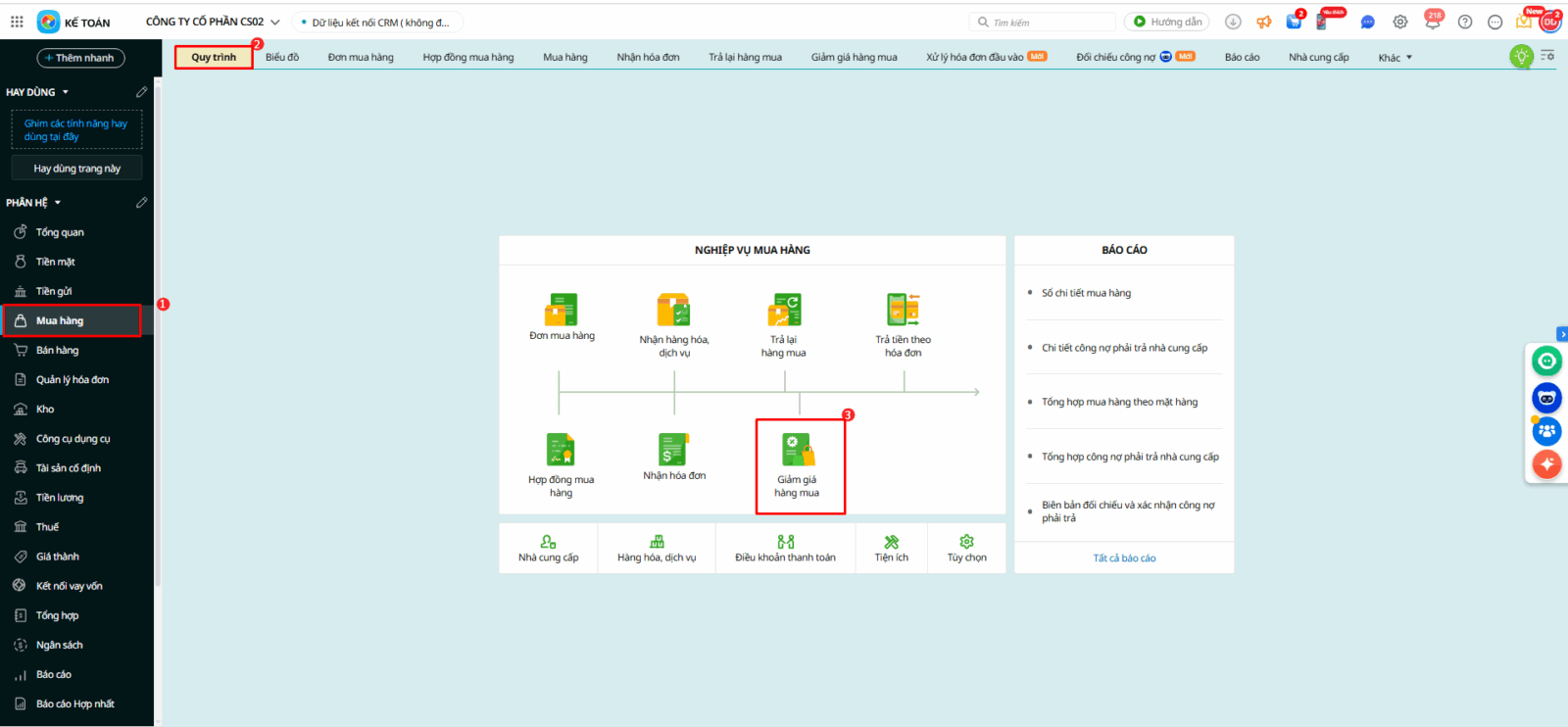Image resolution: width=1568 pixels, height=727 pixels.
Task: Select Bán hàng in the sidebar
Action: (x=57, y=351)
